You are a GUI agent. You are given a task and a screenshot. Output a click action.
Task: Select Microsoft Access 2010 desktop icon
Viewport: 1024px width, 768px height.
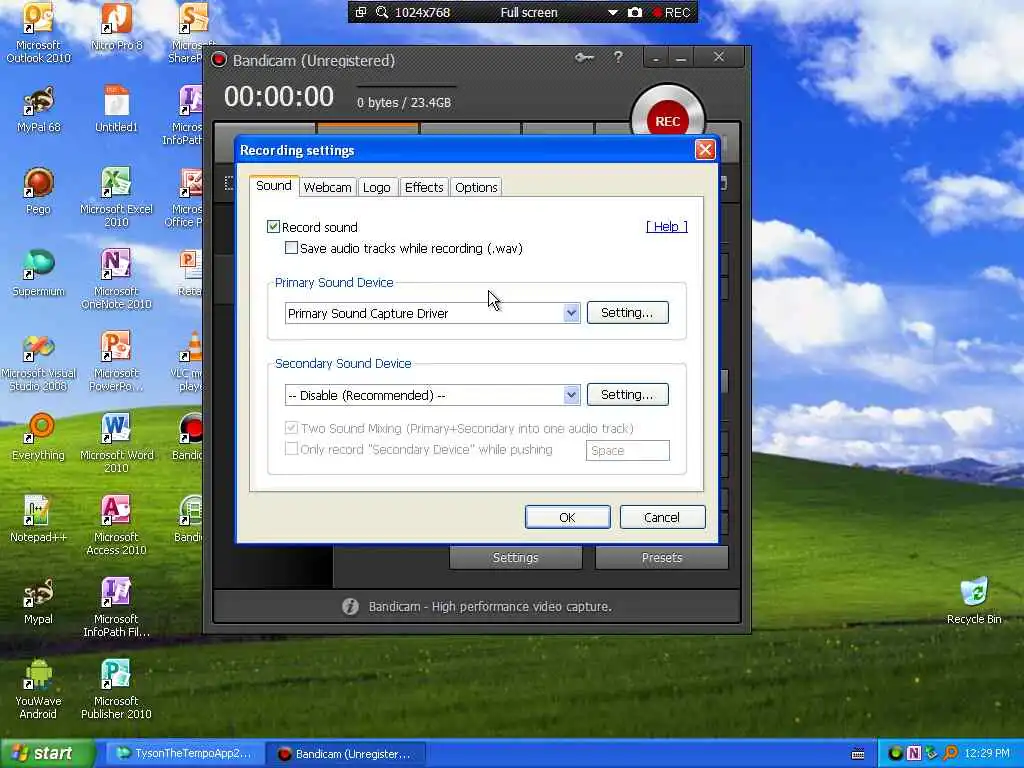116,526
